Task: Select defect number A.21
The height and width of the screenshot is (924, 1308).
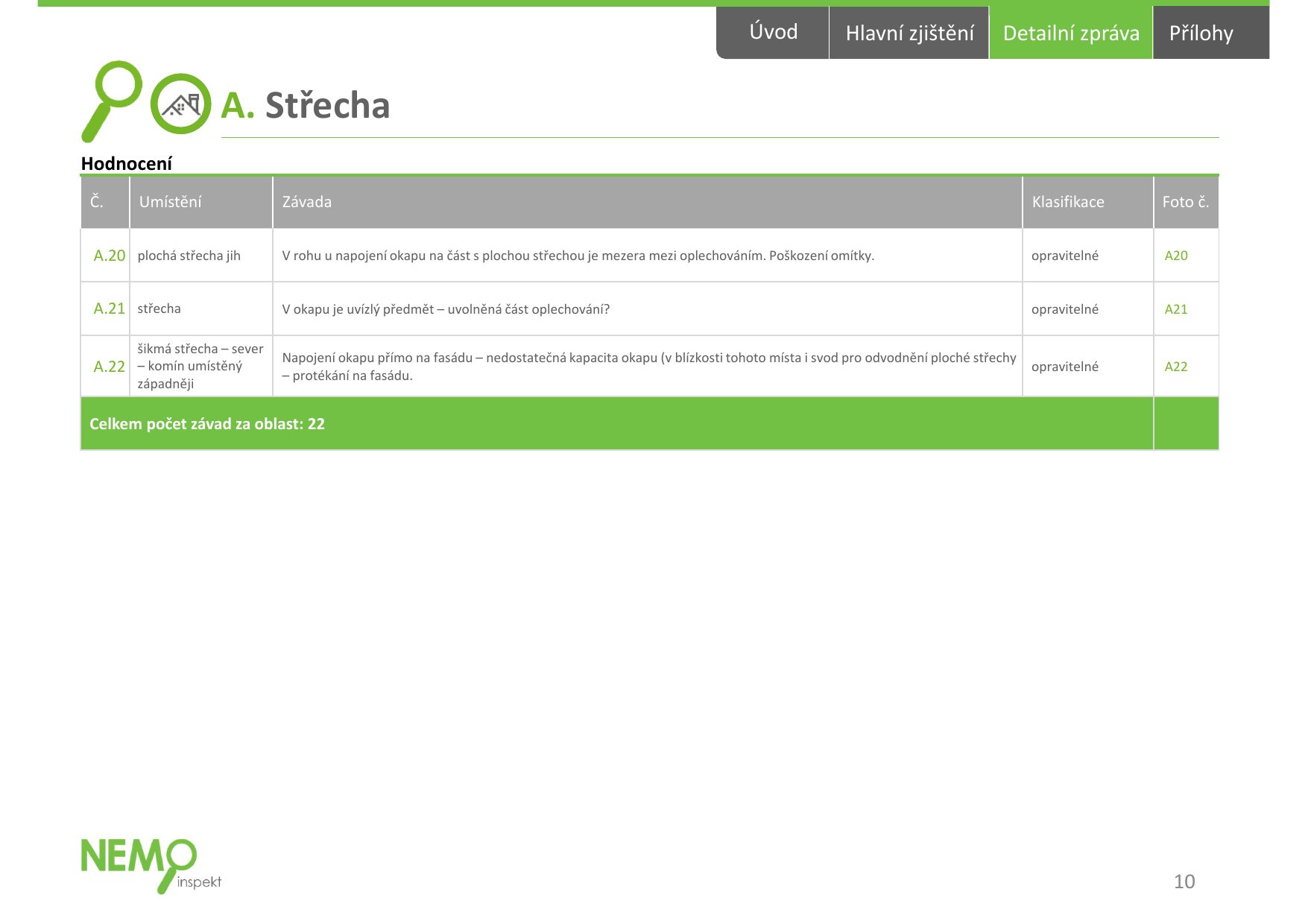Action: tap(109, 308)
